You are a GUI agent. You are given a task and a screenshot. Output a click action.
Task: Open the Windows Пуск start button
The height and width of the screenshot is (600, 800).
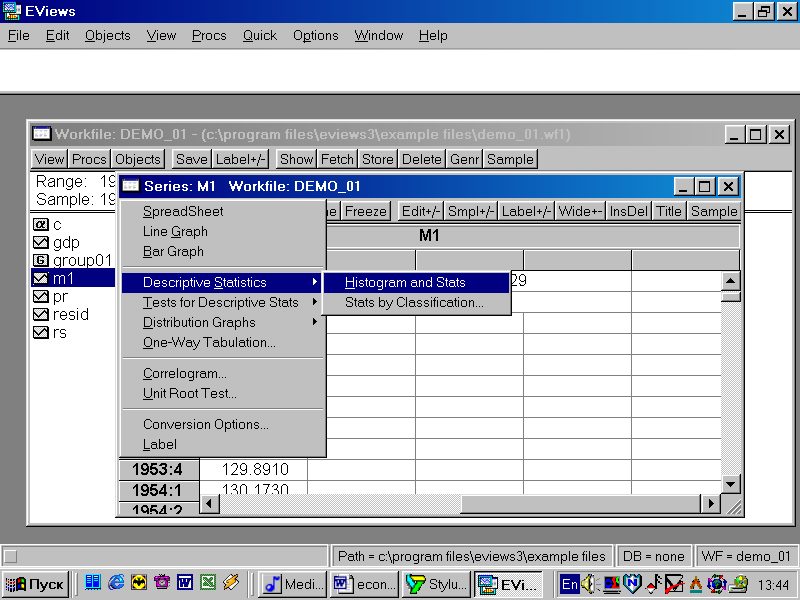(35, 584)
